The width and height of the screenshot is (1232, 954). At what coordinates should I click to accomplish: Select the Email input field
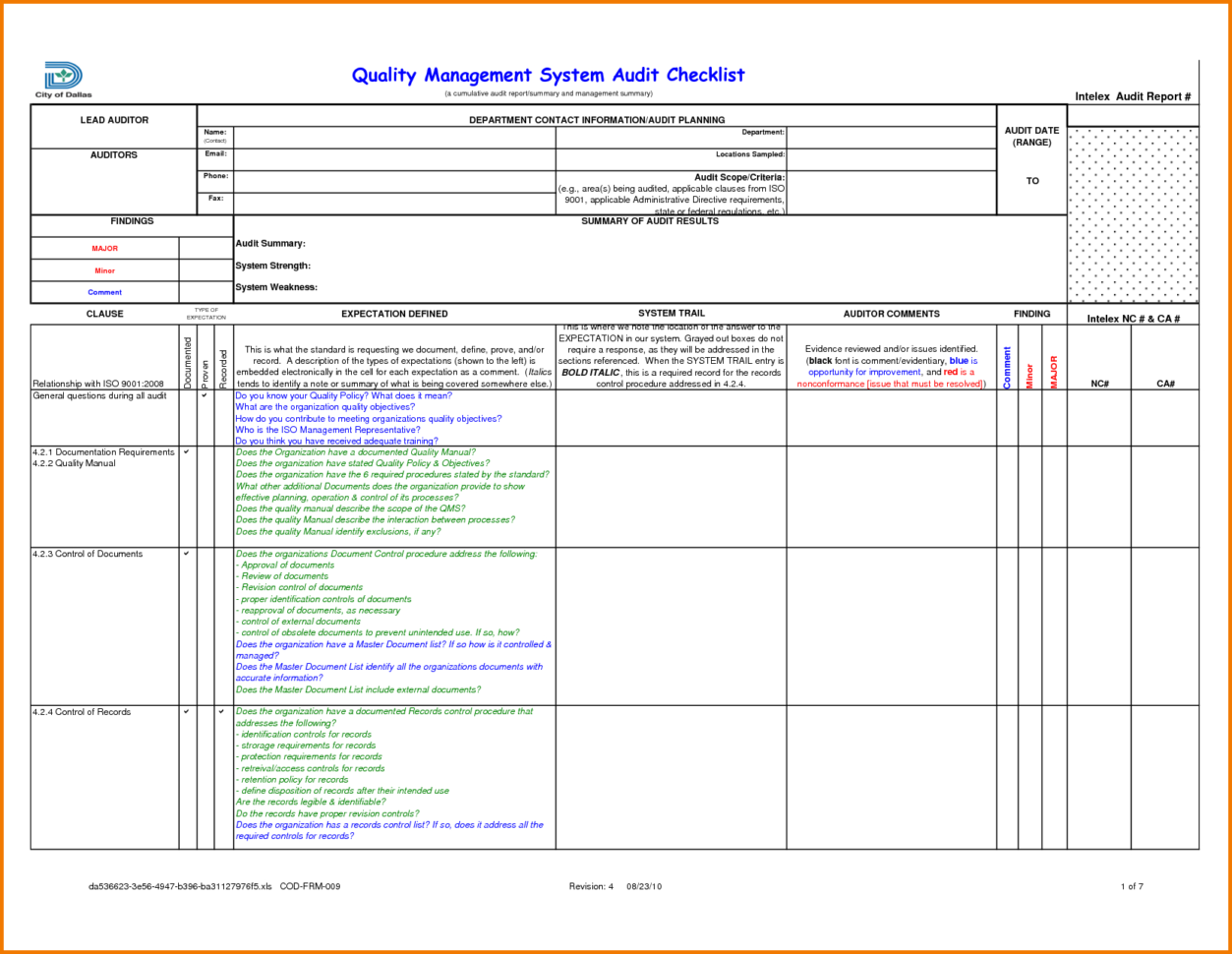393,155
